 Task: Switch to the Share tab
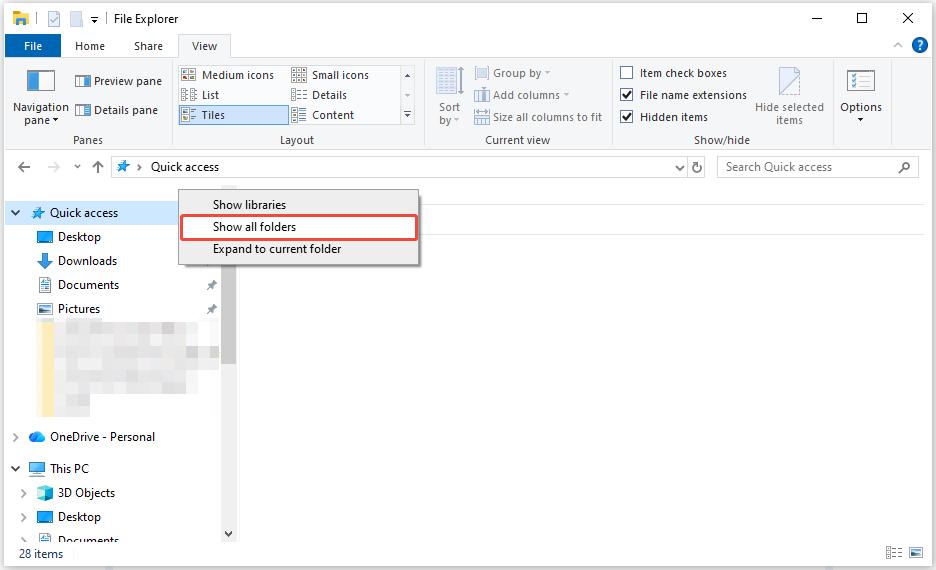148,46
